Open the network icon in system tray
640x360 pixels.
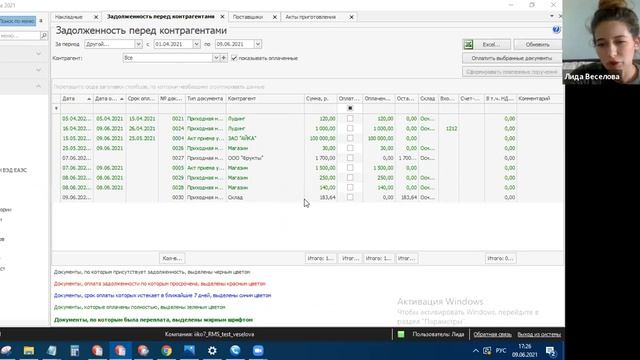(487, 351)
